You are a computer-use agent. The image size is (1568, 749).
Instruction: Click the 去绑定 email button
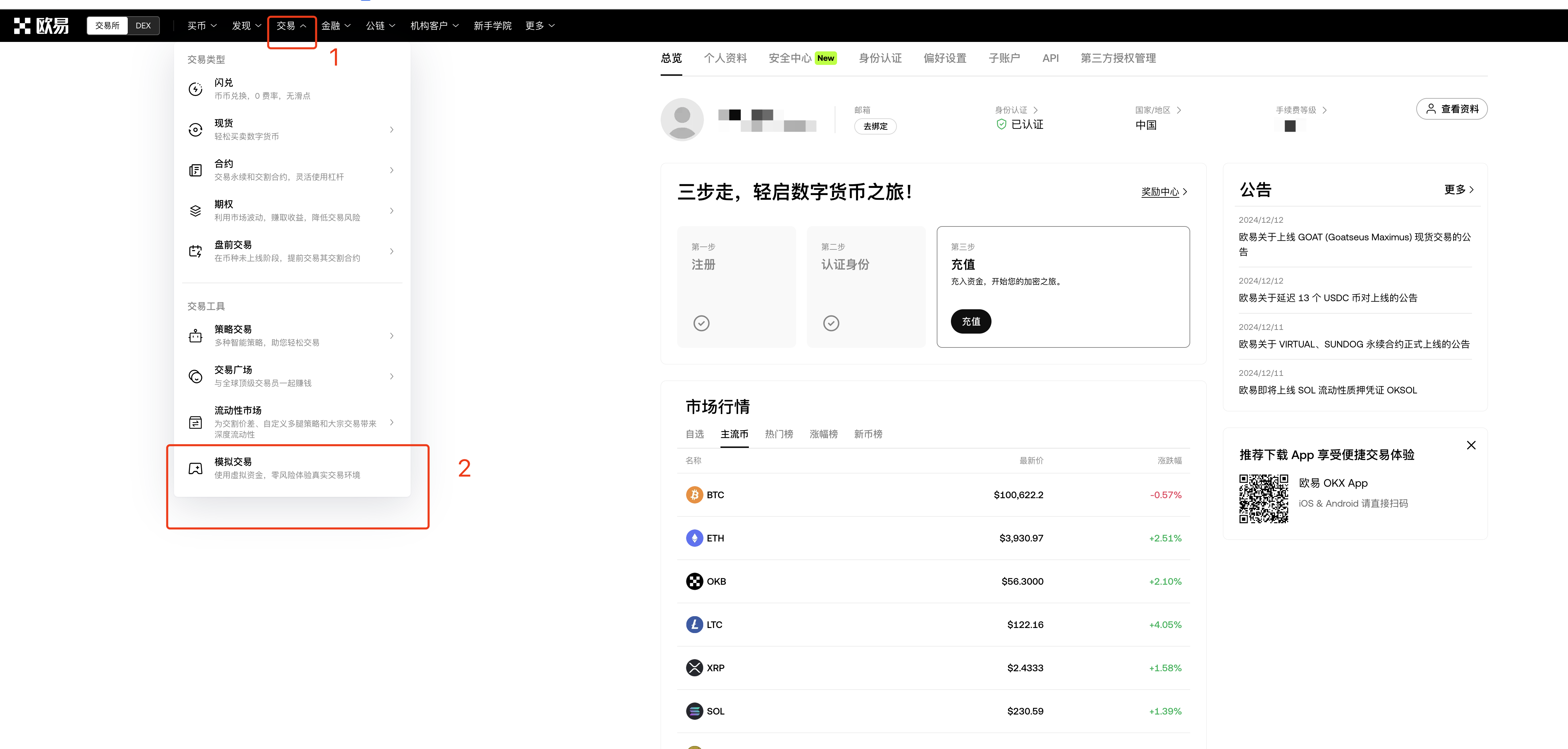[x=875, y=126]
